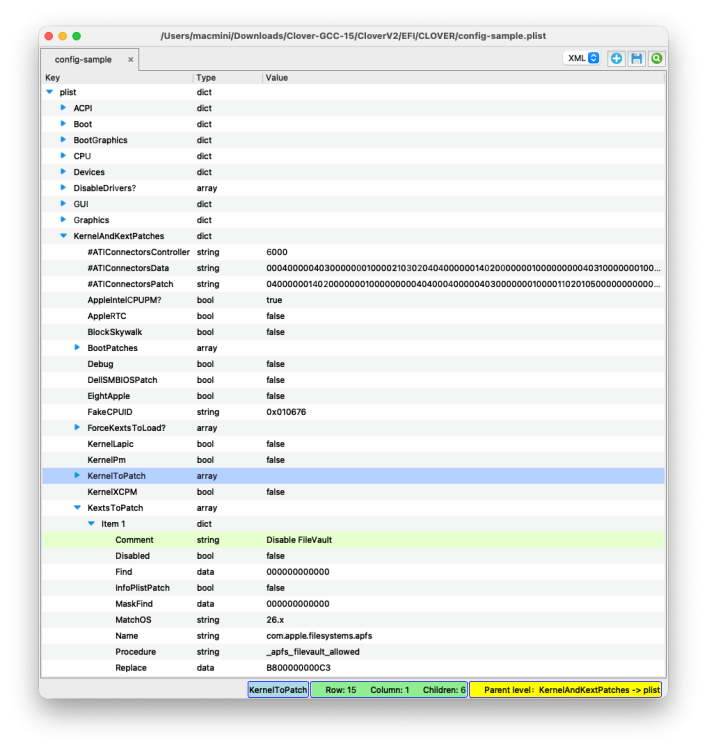Select the Disabled key in Item 1
Image resolution: width=707 pixels, height=750 pixels.
[133, 556]
